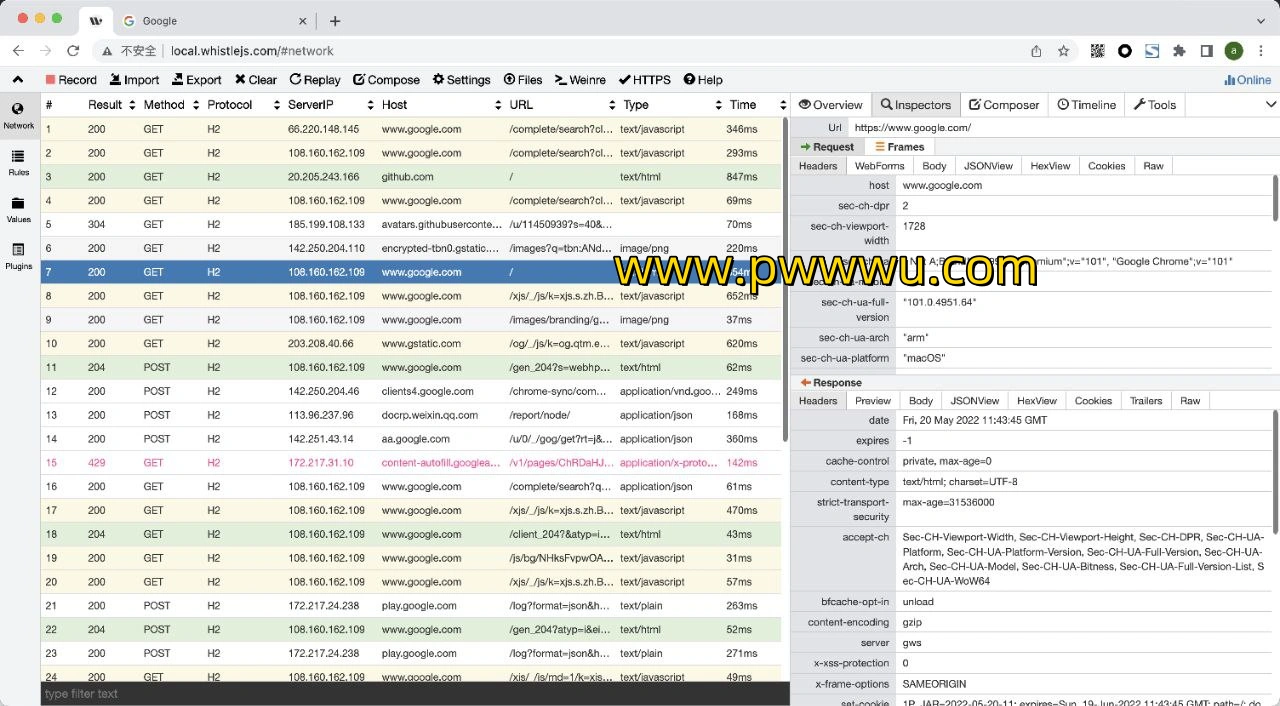Open the response Trailers tab
The image size is (1280, 706).
pos(1146,401)
